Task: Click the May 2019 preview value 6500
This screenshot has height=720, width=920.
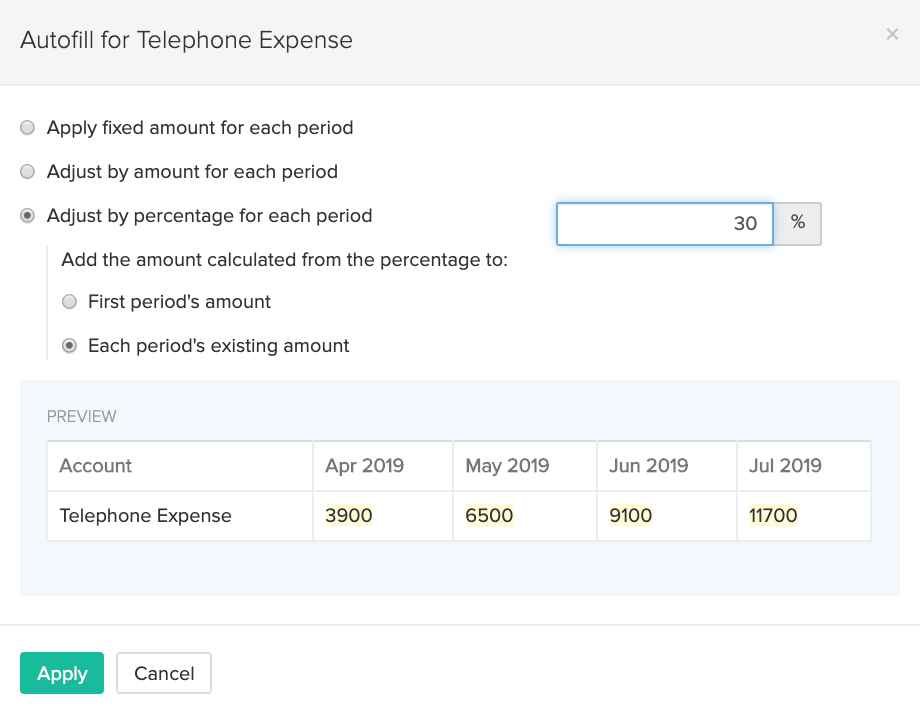Action: pos(490,516)
